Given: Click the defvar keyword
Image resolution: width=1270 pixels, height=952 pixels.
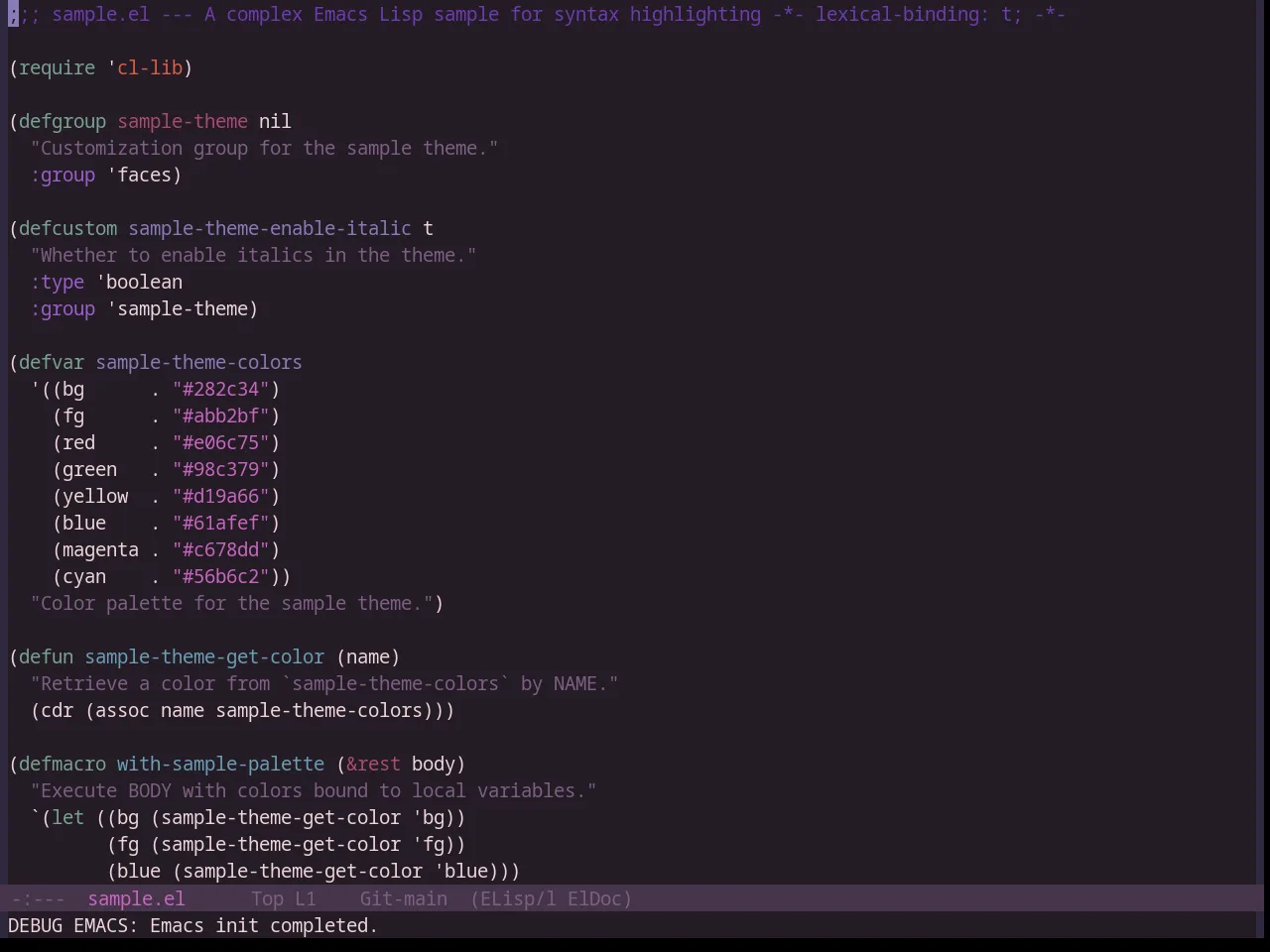Looking at the screenshot, I should (52, 362).
